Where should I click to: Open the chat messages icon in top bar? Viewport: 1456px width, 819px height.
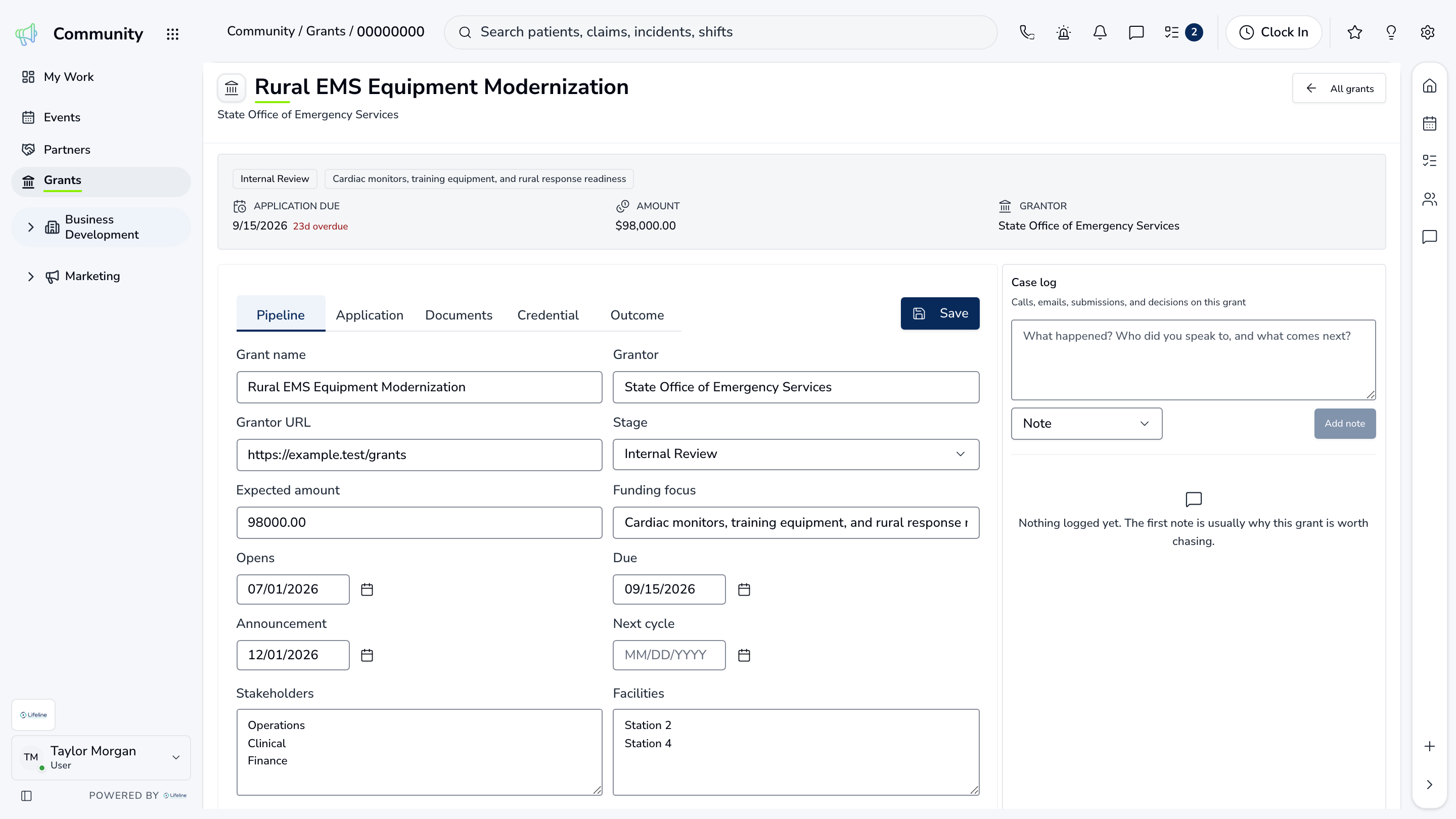coord(1136,32)
